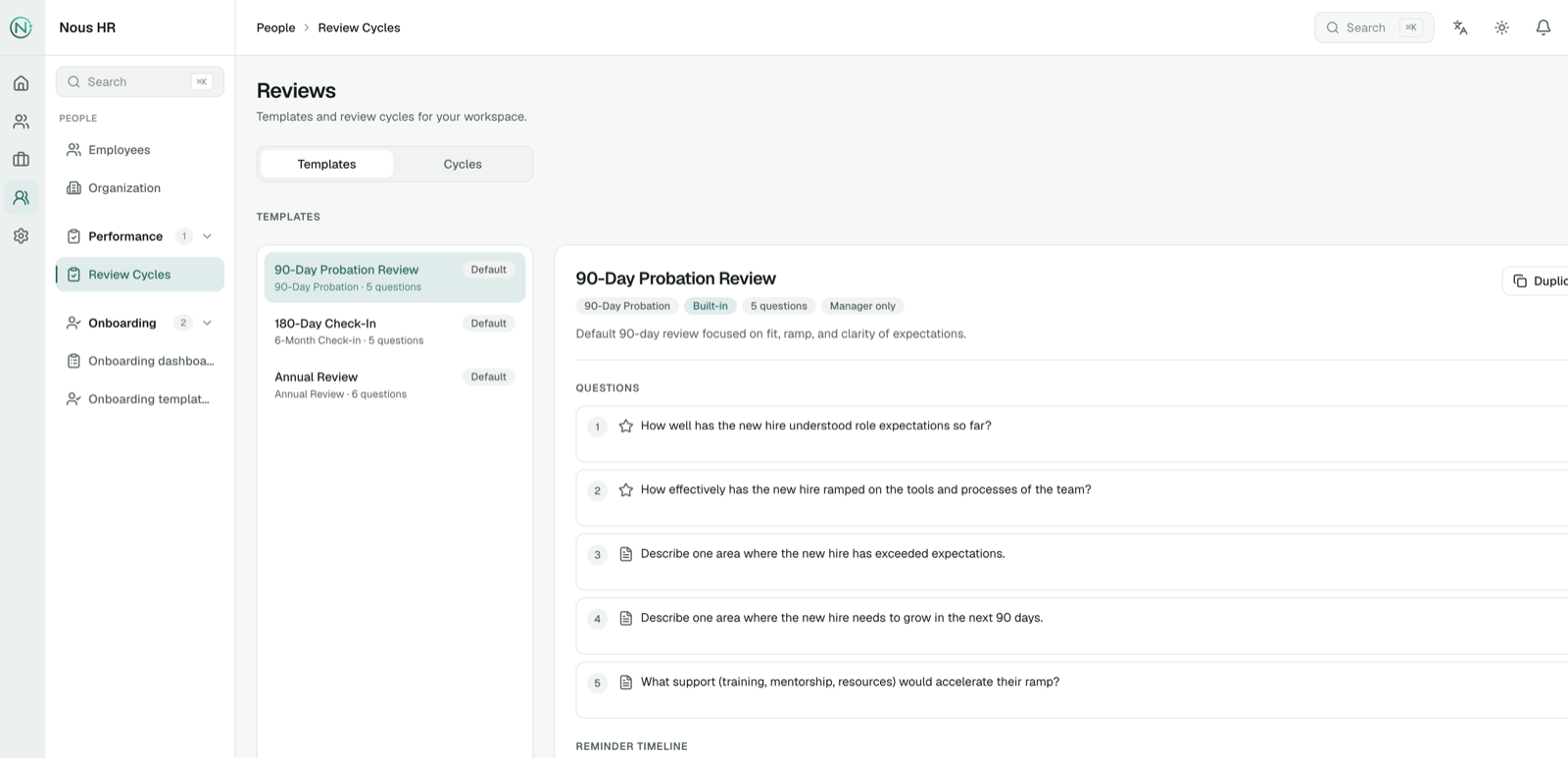1568x758 pixels.
Task: Click the Reviews page heading
Action: coord(296,90)
